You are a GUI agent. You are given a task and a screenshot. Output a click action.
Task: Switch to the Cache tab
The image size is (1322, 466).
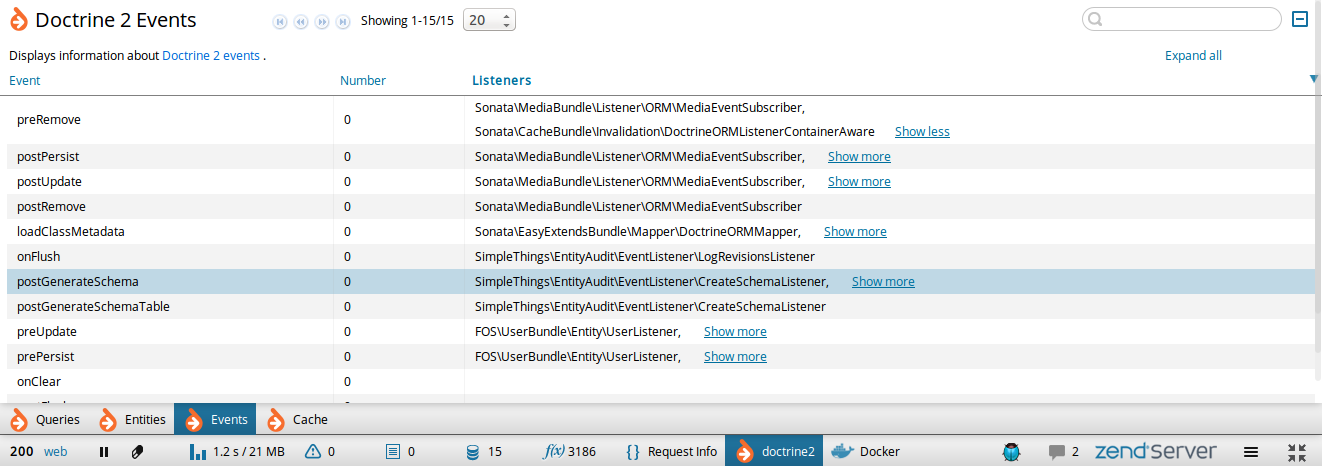tap(298, 420)
